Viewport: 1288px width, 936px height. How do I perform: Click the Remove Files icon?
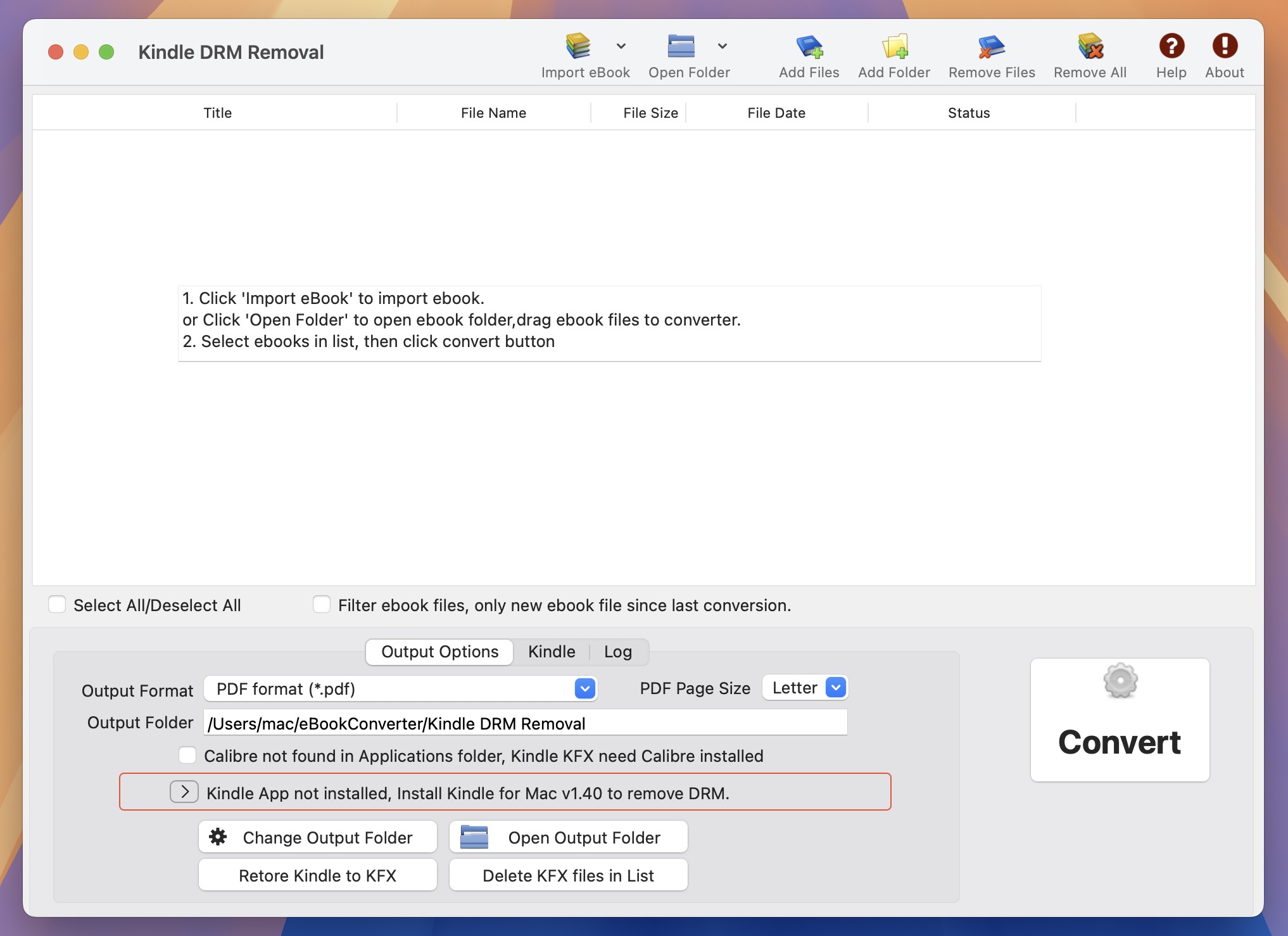990,47
